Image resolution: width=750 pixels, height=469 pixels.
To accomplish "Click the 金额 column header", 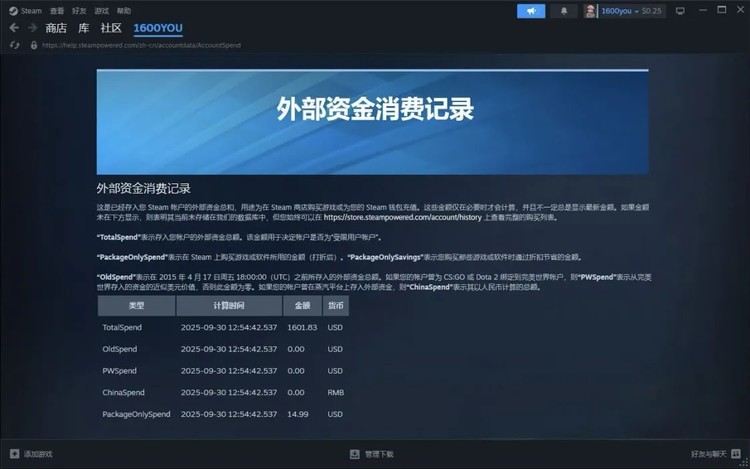I will [x=302, y=305].
